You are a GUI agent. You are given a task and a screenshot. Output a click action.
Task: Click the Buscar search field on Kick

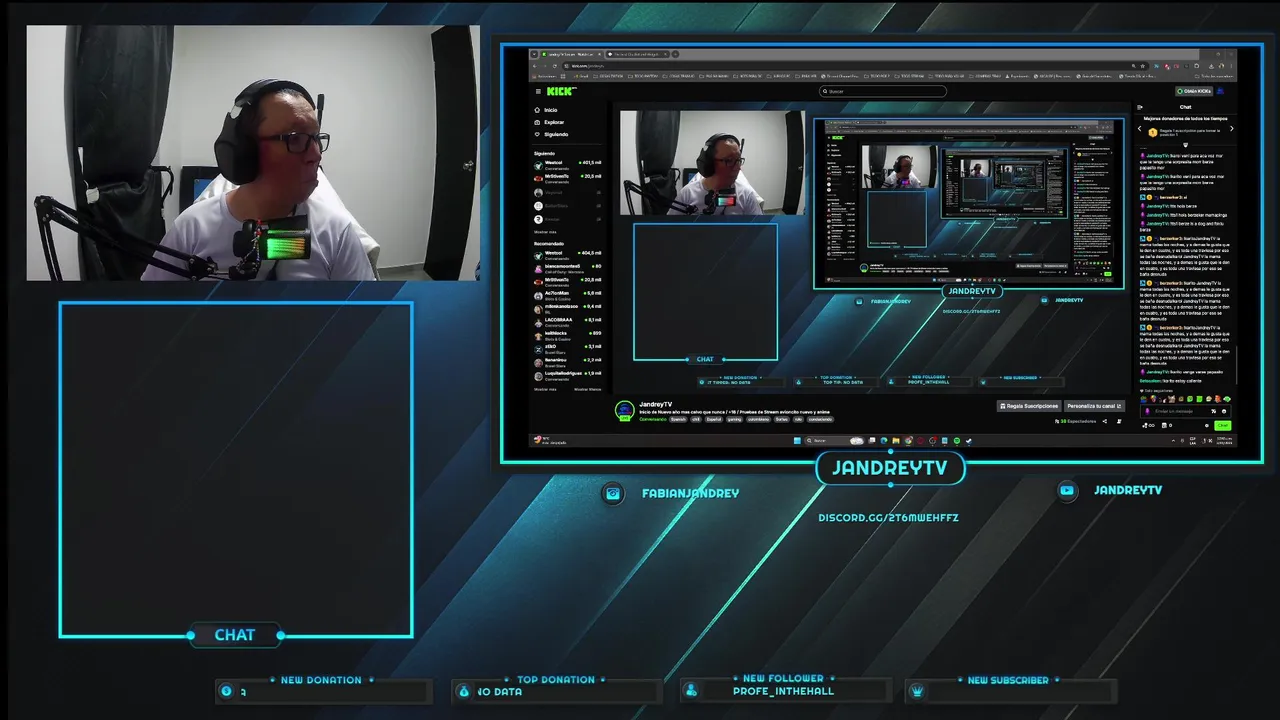[x=883, y=91]
